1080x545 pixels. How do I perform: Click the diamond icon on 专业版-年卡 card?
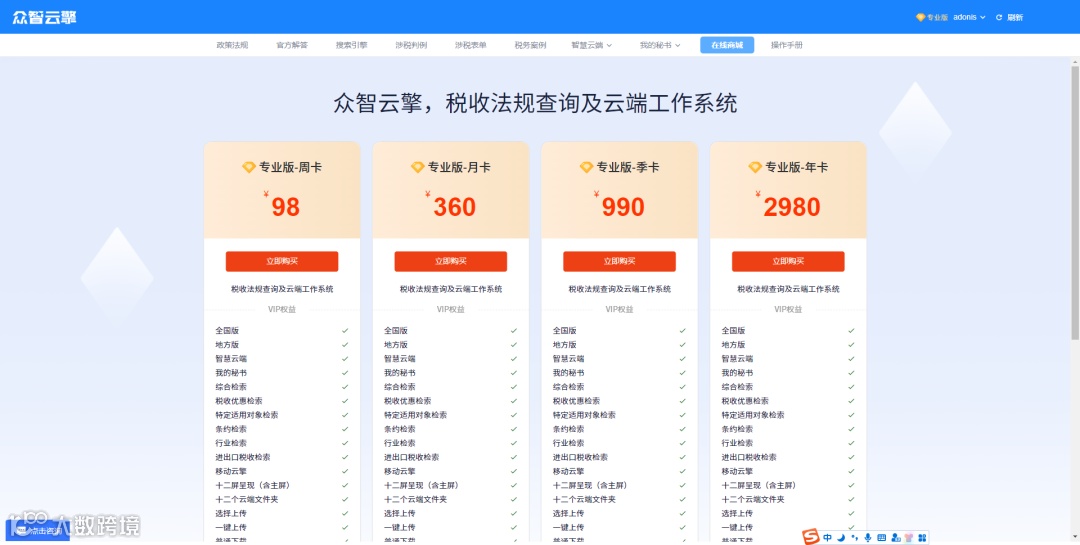pyautogui.click(x=755, y=167)
